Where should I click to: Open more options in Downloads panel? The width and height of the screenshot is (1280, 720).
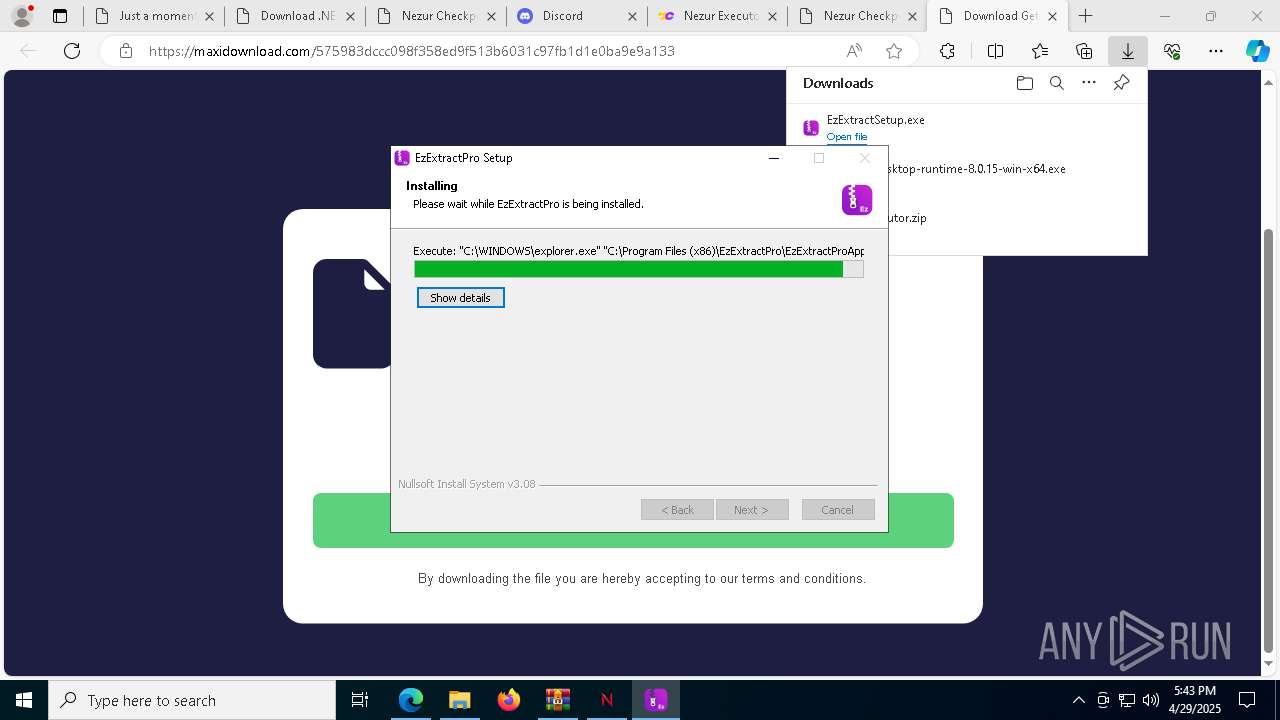point(1089,83)
